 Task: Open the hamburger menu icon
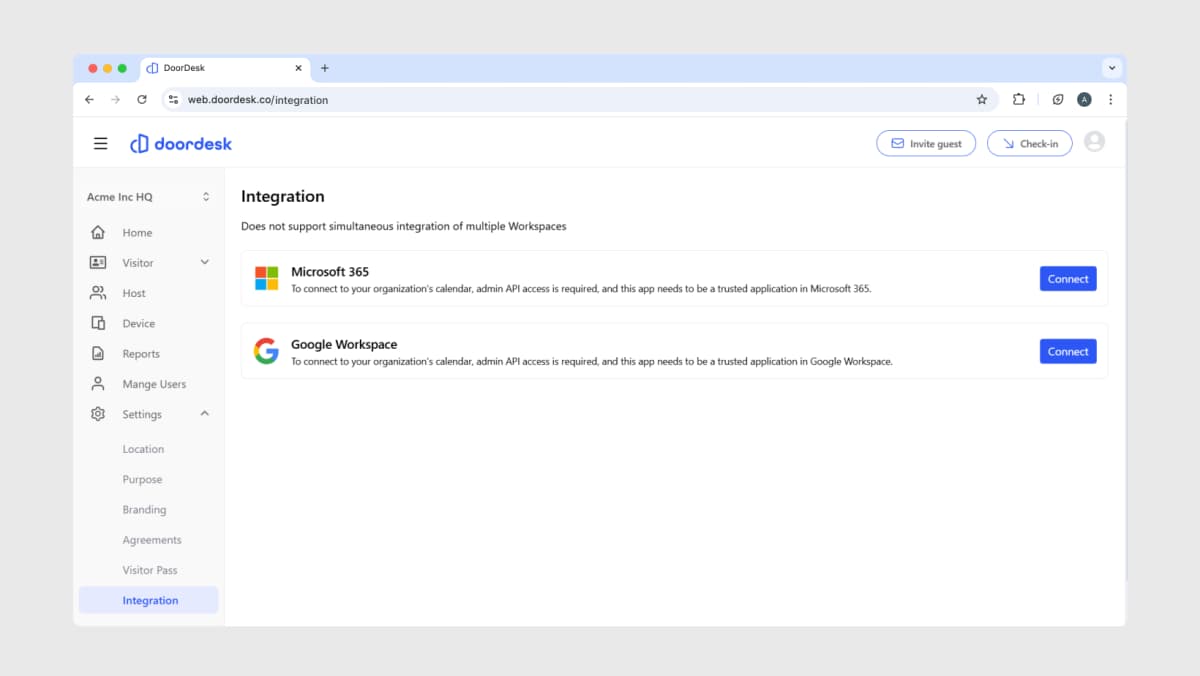pyautogui.click(x=100, y=143)
